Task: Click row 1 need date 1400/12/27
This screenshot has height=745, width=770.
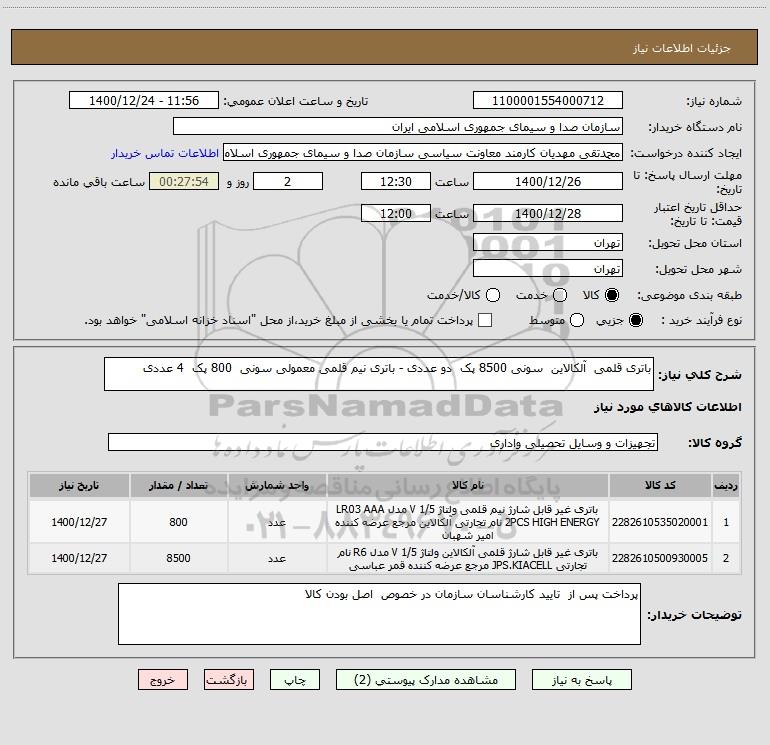Action: pos(79,522)
